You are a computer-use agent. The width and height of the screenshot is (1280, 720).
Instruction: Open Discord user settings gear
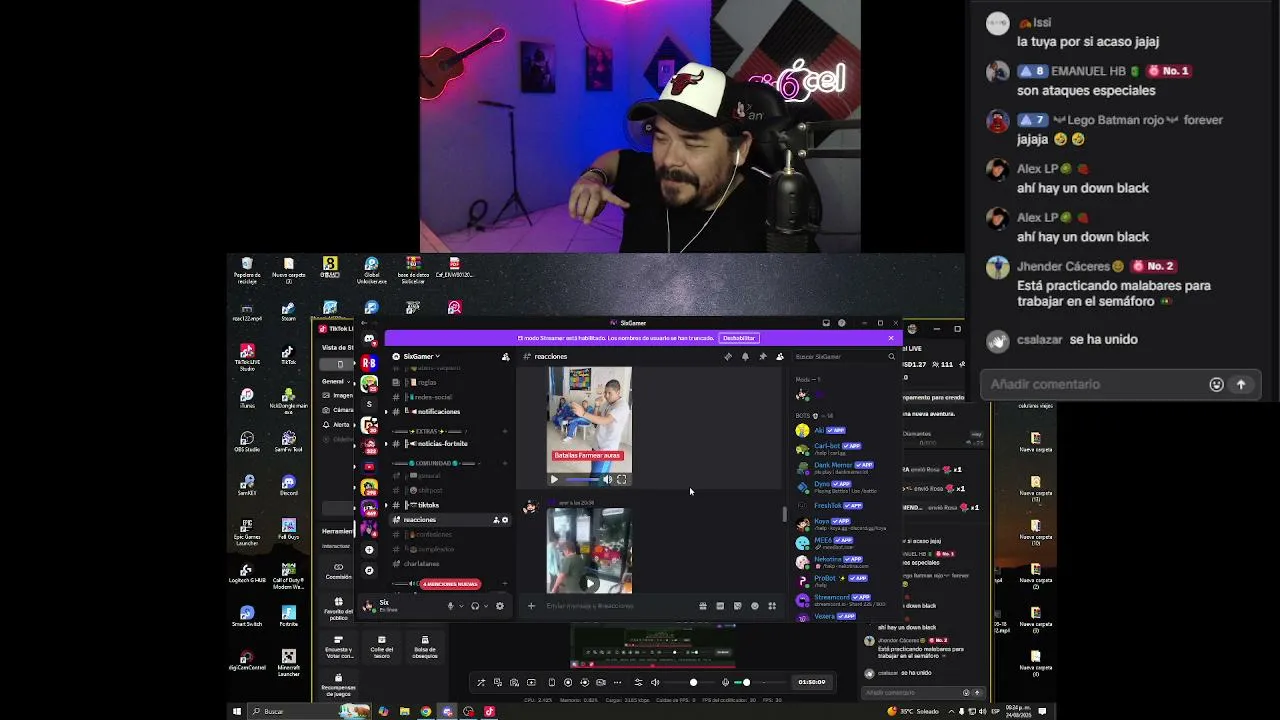500,606
